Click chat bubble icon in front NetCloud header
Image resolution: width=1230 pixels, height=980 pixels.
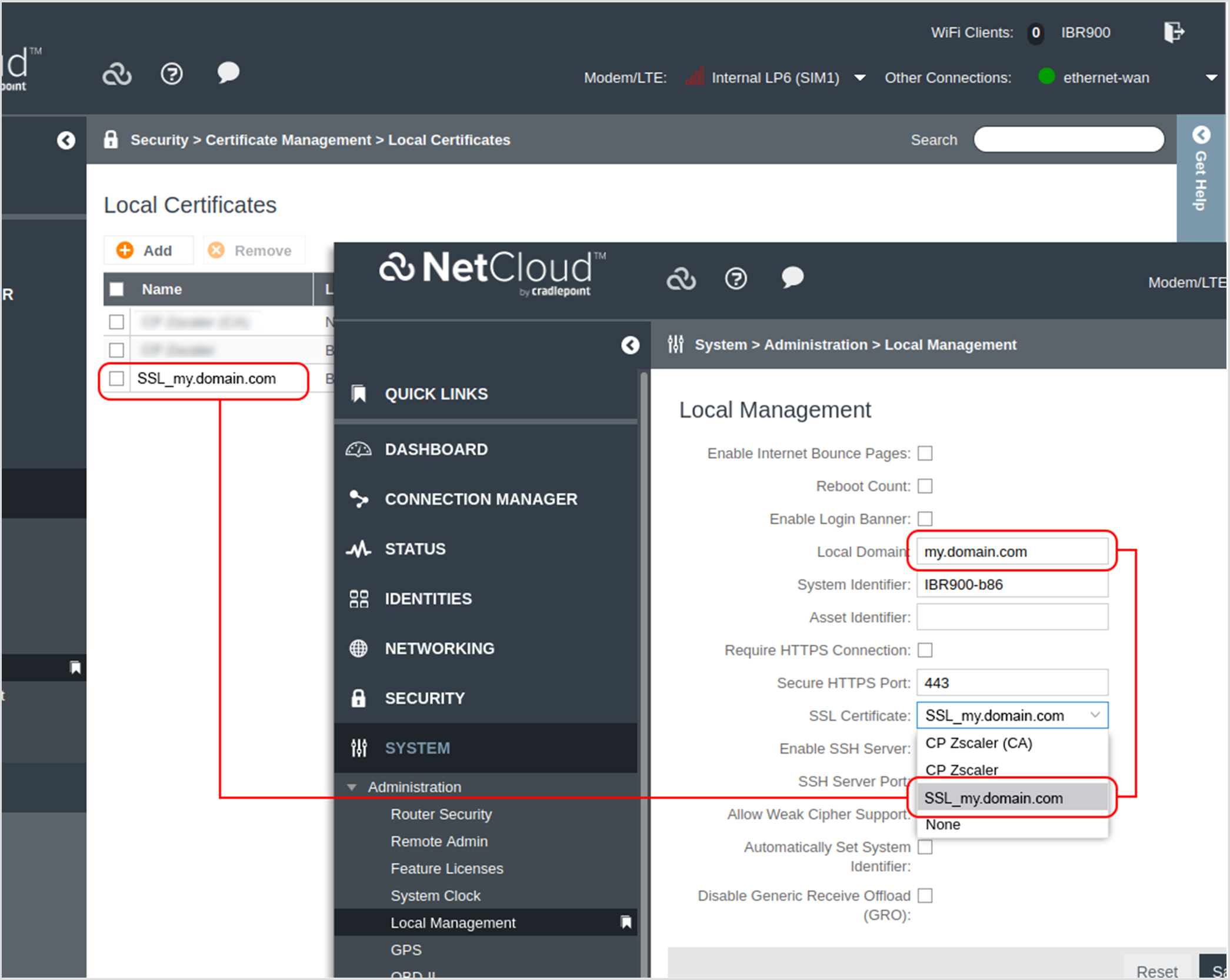point(792,277)
